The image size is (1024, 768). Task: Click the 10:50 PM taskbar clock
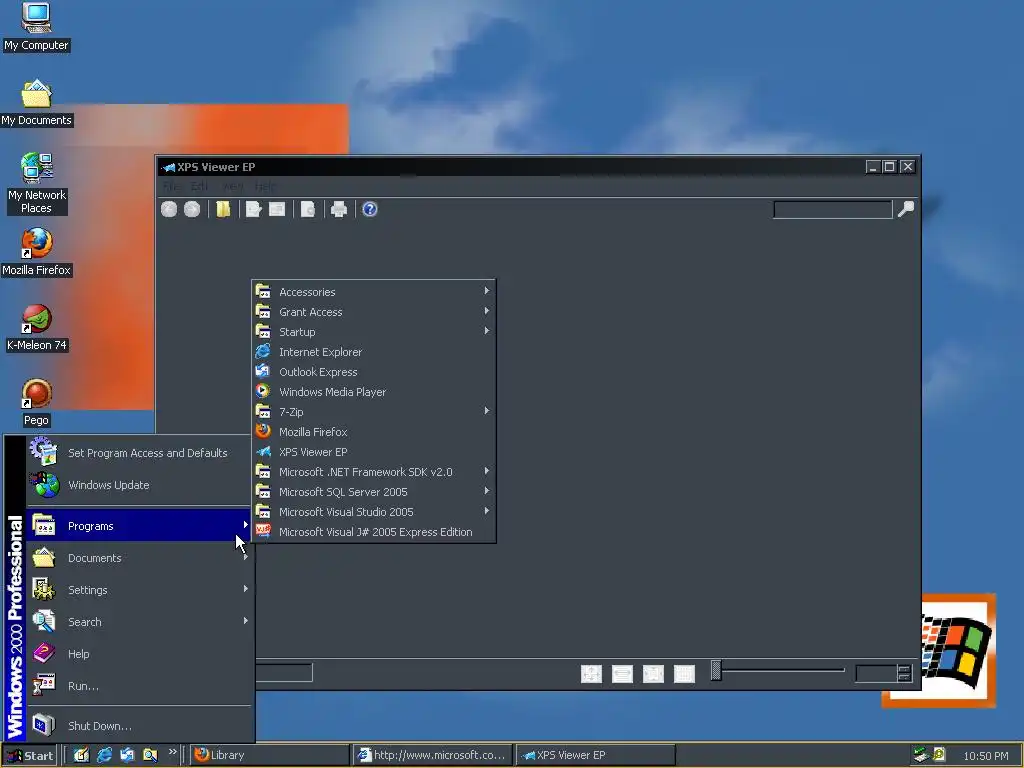(x=985, y=756)
